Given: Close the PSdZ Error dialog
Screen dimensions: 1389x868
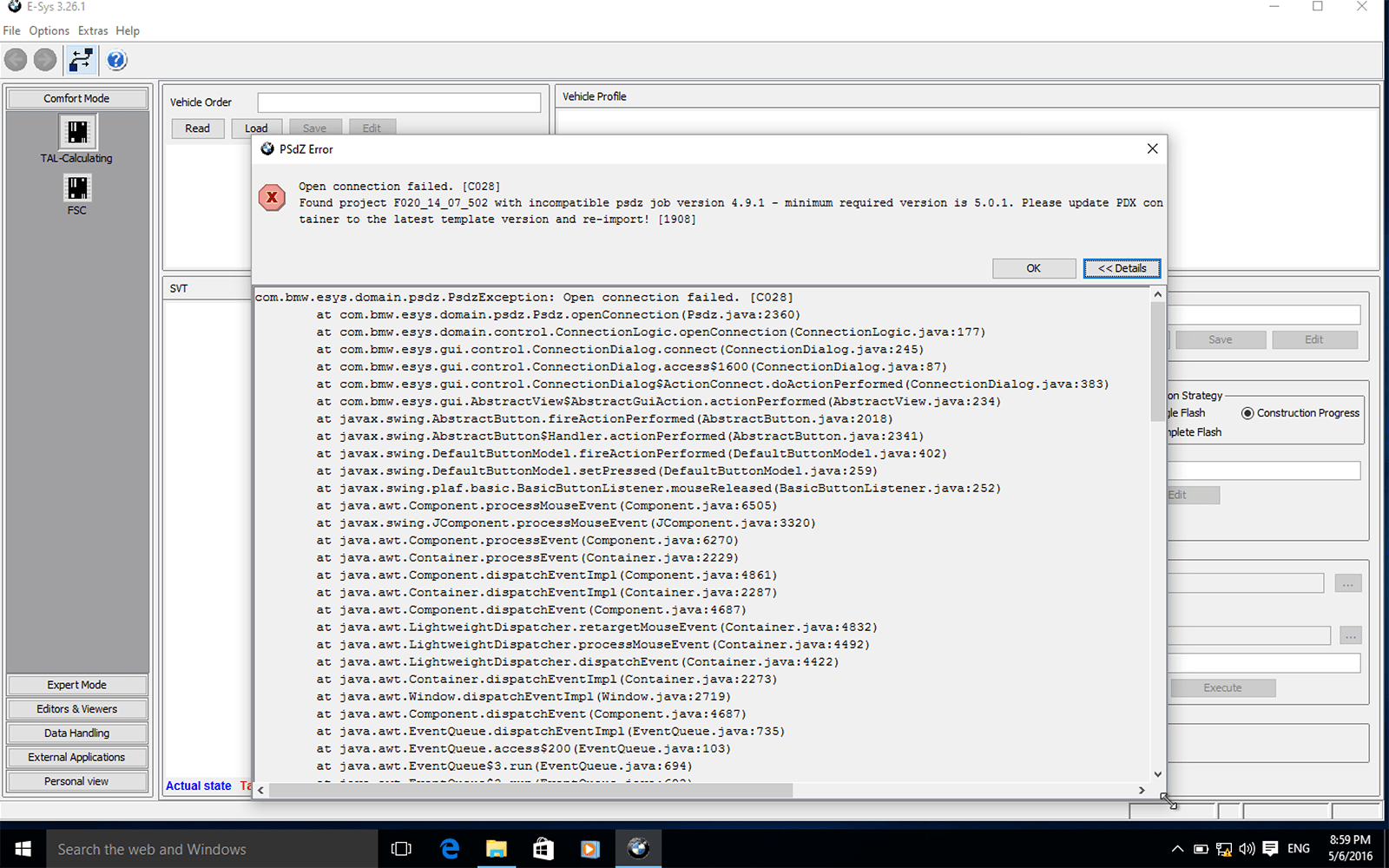Looking at the screenshot, I should tap(1152, 148).
